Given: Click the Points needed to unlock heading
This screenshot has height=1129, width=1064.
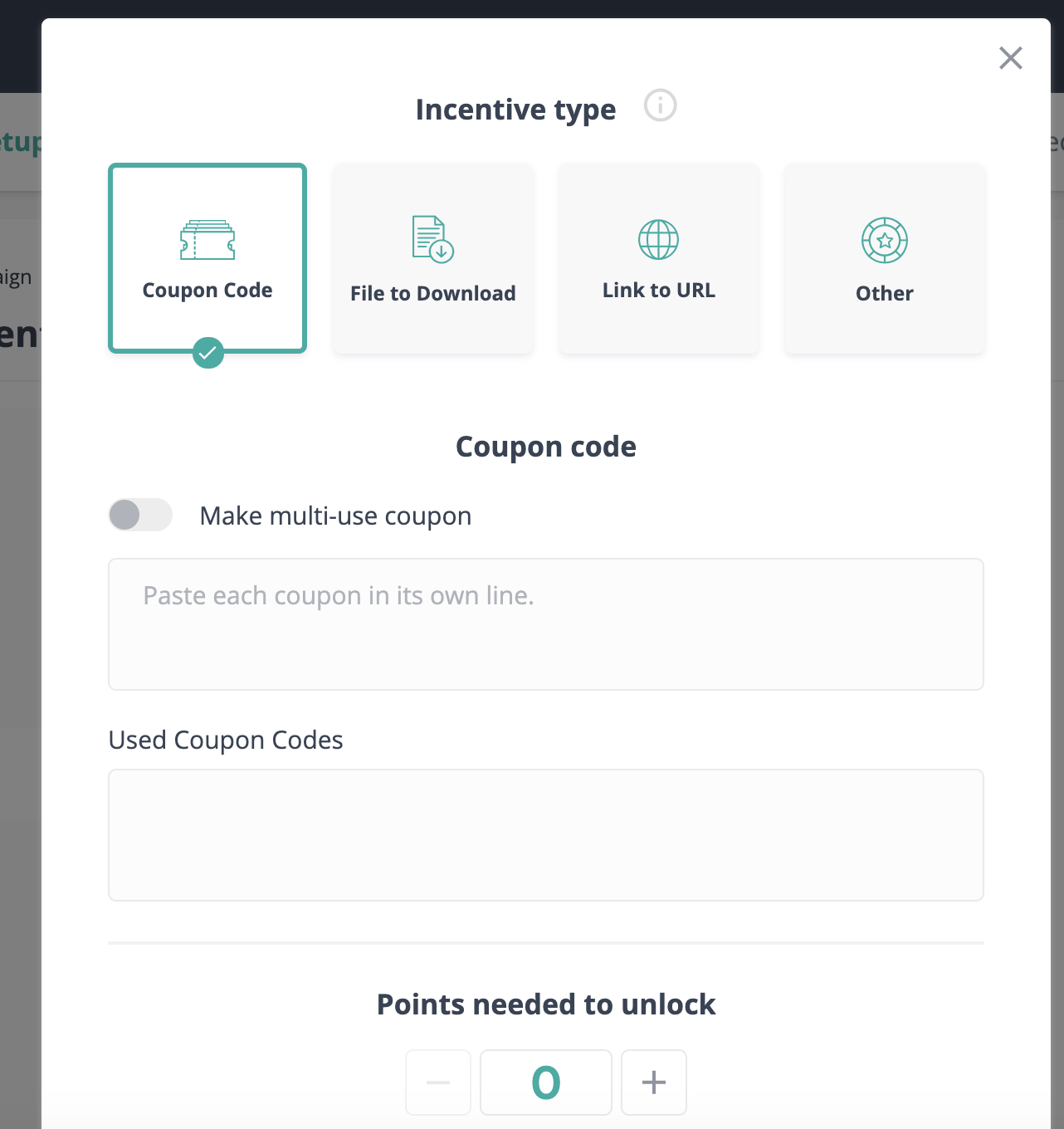Looking at the screenshot, I should (545, 1004).
